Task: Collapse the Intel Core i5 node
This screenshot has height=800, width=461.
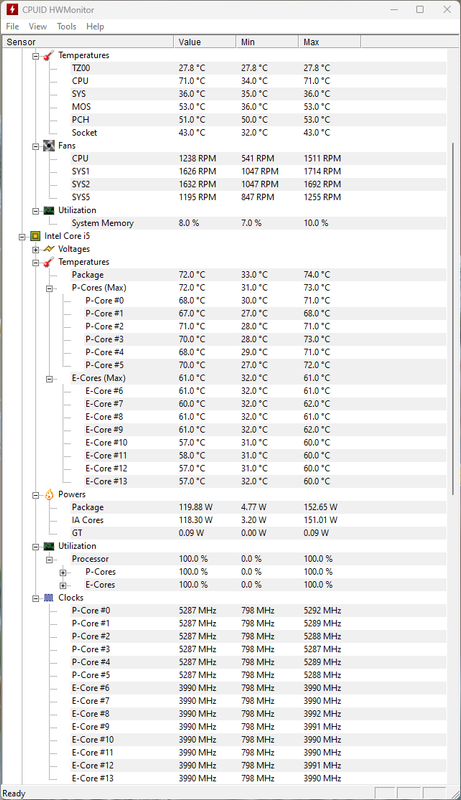Action: pyautogui.click(x=22, y=237)
